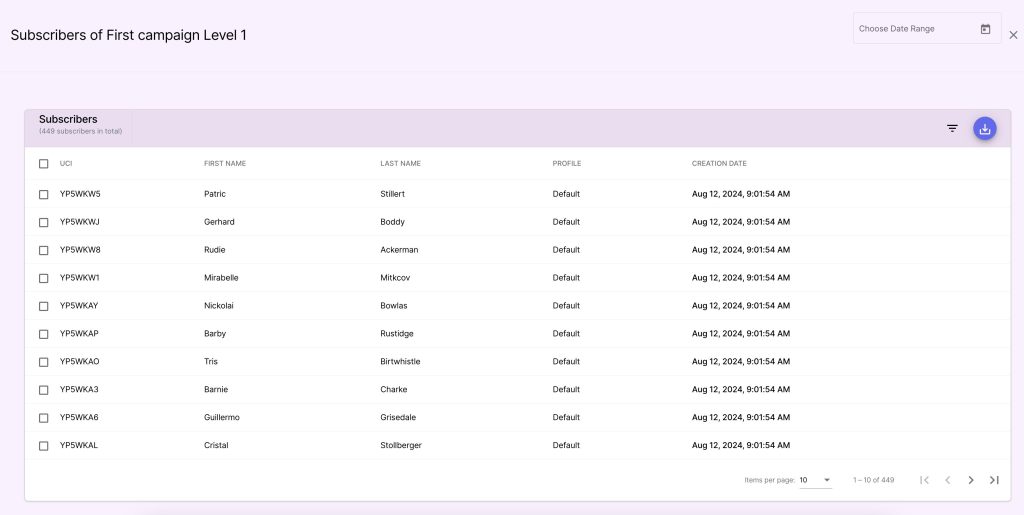Tick the checkbox for YP5WKAL
Screen dimensions: 1024x515
pyautogui.click(x=44, y=446)
